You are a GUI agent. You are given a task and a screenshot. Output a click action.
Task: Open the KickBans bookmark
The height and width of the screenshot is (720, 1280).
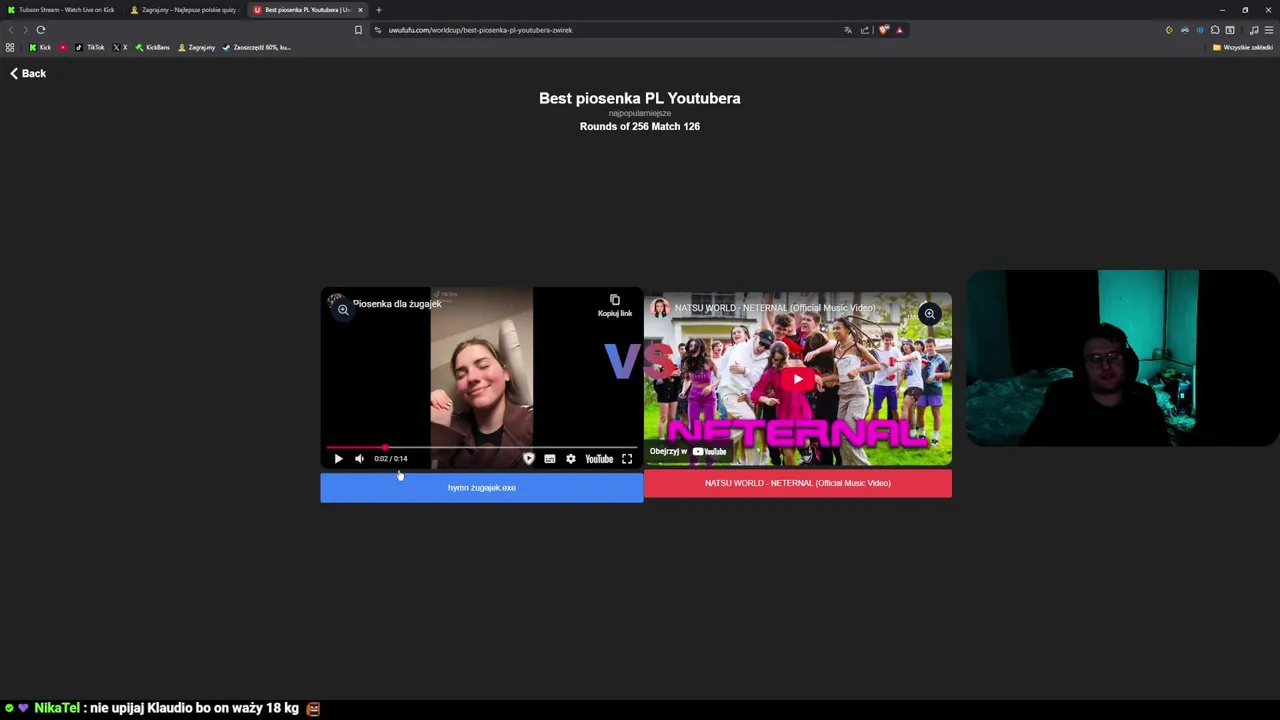tap(152, 47)
